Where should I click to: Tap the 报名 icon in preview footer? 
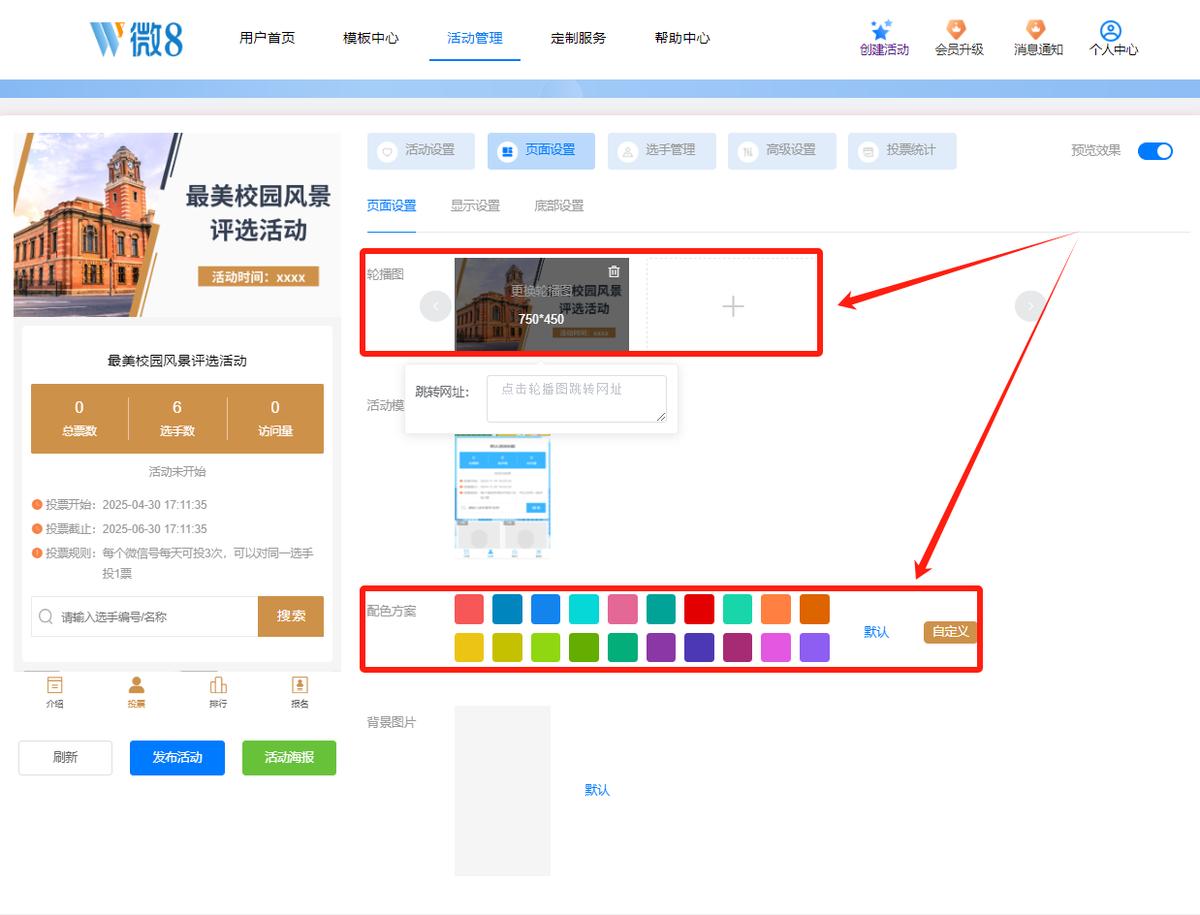(x=299, y=685)
